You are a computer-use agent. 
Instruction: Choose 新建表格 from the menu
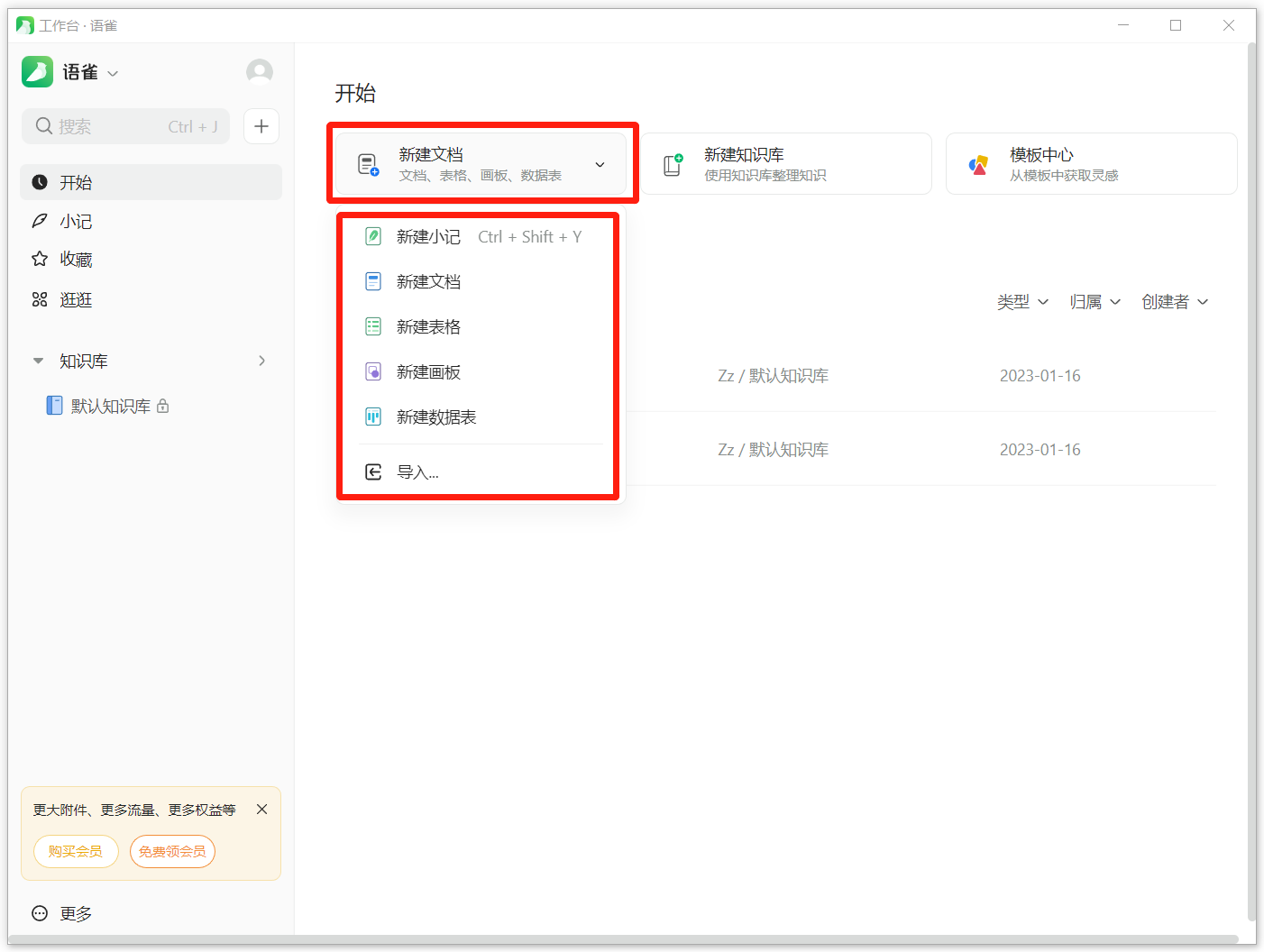point(481,326)
